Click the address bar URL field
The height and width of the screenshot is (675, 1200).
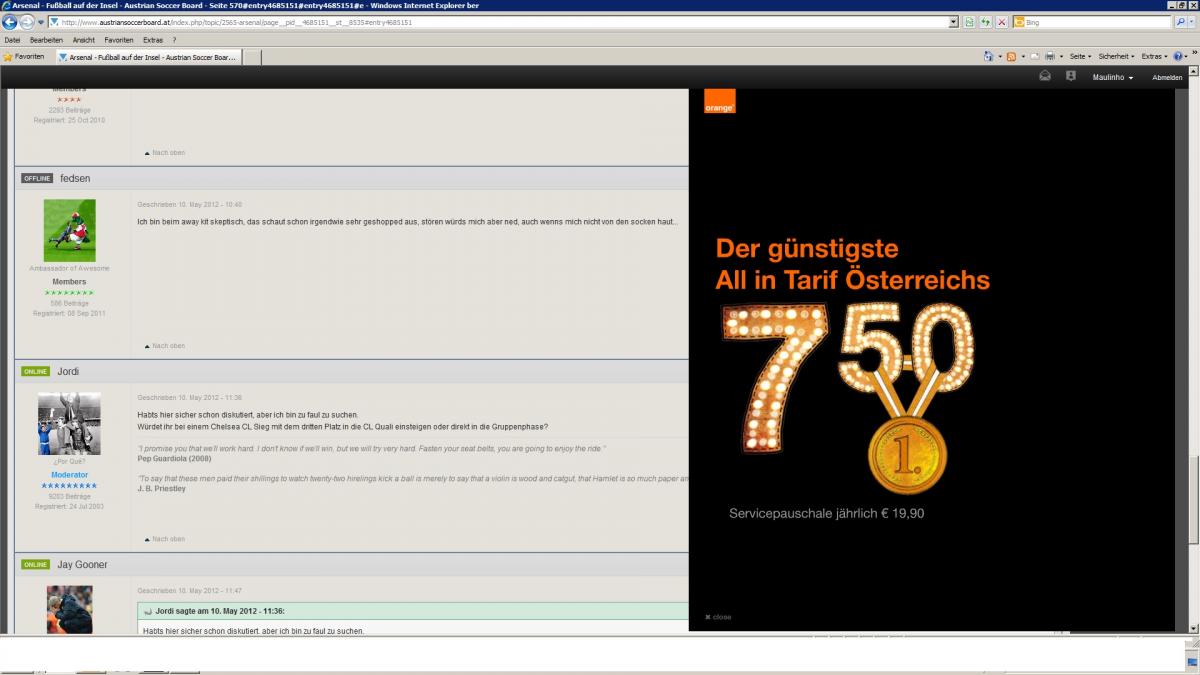pyautogui.click(x=502, y=22)
